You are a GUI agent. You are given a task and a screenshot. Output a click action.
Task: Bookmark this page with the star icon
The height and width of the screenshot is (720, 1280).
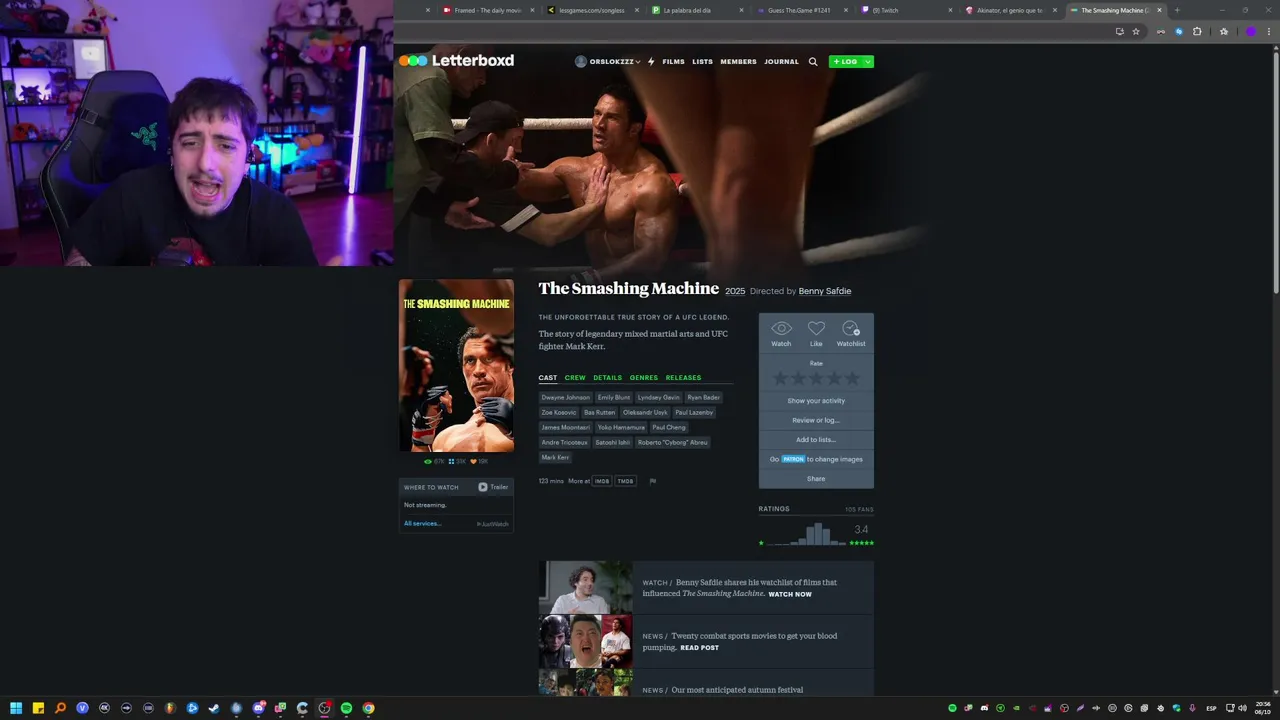tap(1136, 31)
